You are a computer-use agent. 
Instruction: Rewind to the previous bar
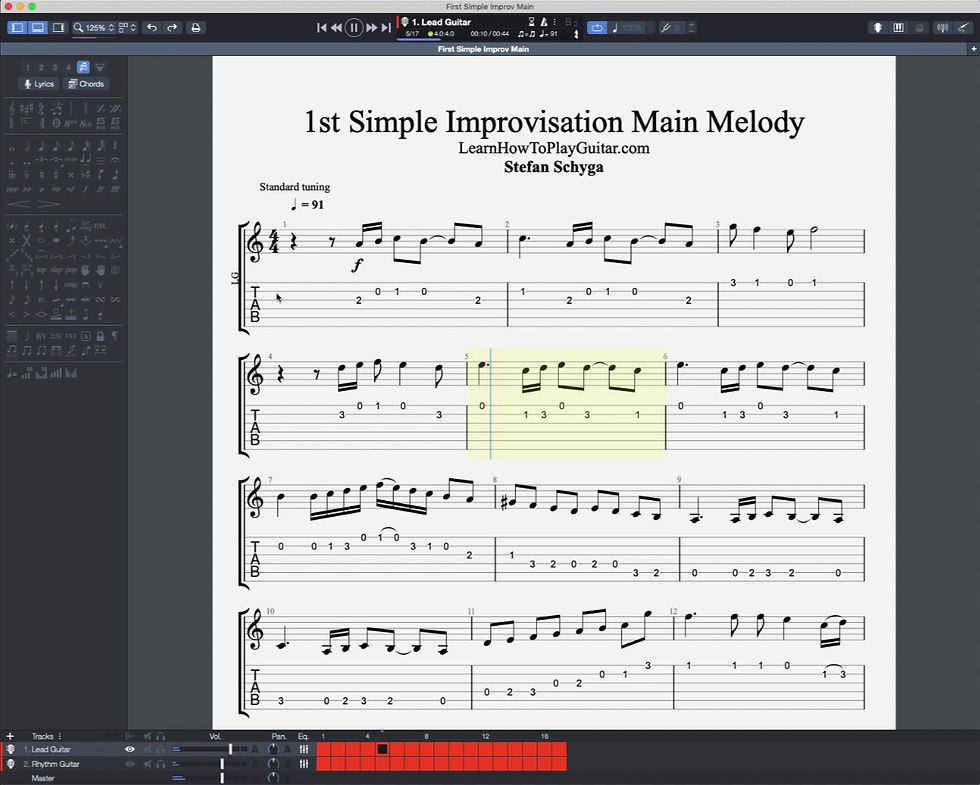coord(336,28)
